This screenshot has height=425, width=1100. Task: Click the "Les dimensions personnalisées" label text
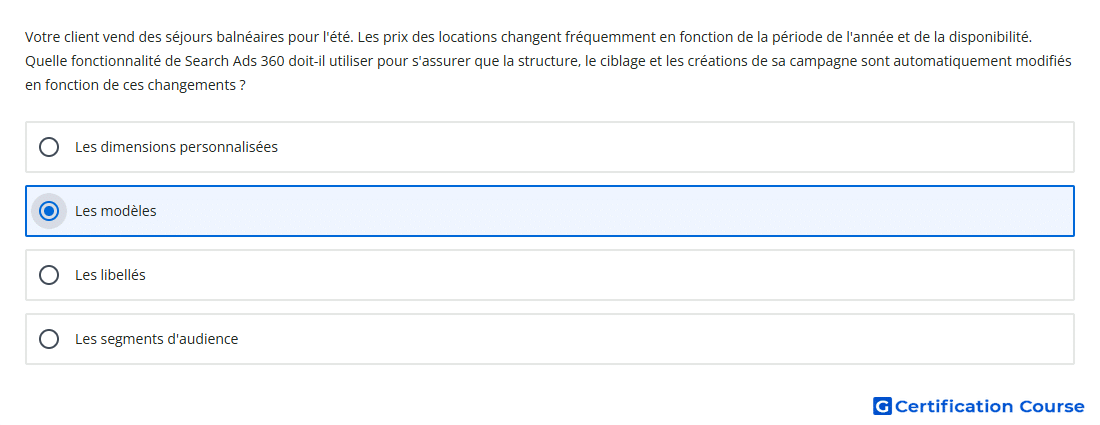point(176,147)
